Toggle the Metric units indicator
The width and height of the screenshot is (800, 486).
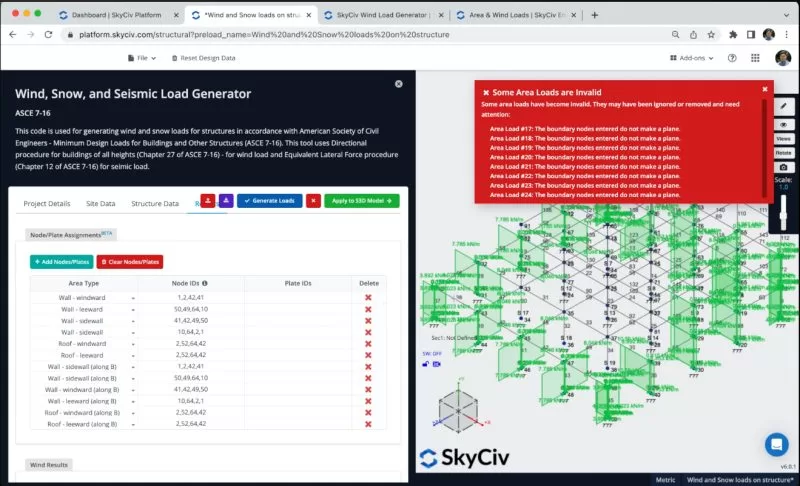click(665, 480)
